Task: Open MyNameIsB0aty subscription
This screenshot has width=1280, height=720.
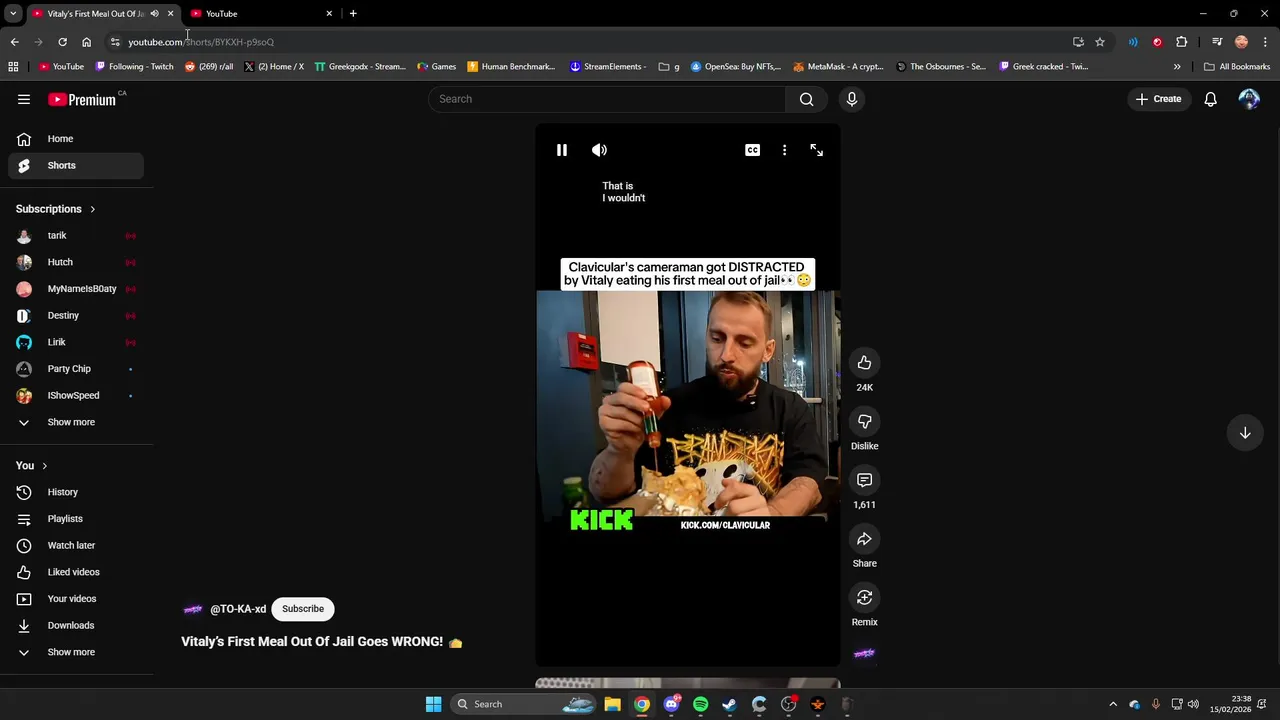Action: (76, 289)
